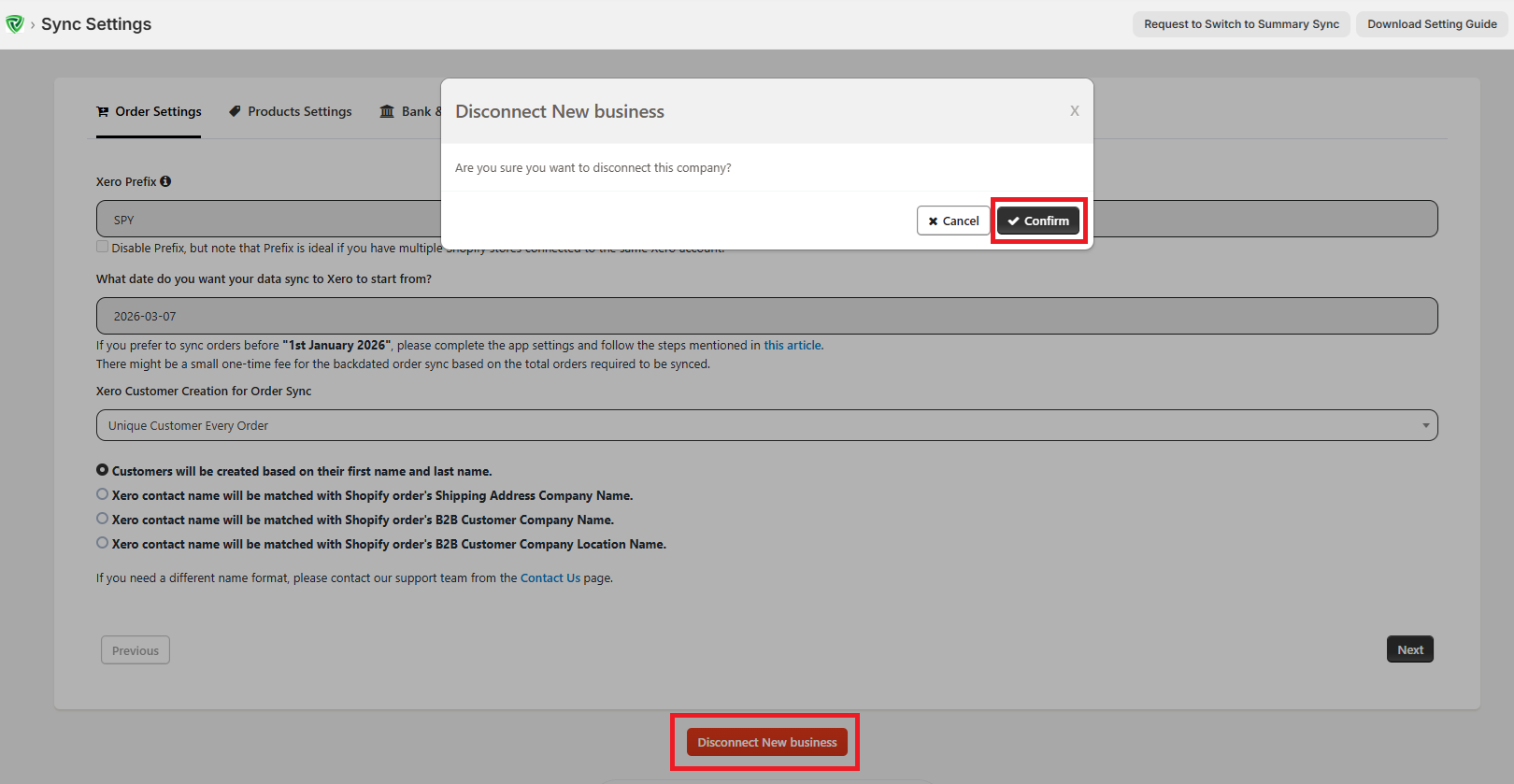Choose B2B Customer Company Name radio option
The height and width of the screenshot is (784, 1514).
pyautogui.click(x=103, y=519)
